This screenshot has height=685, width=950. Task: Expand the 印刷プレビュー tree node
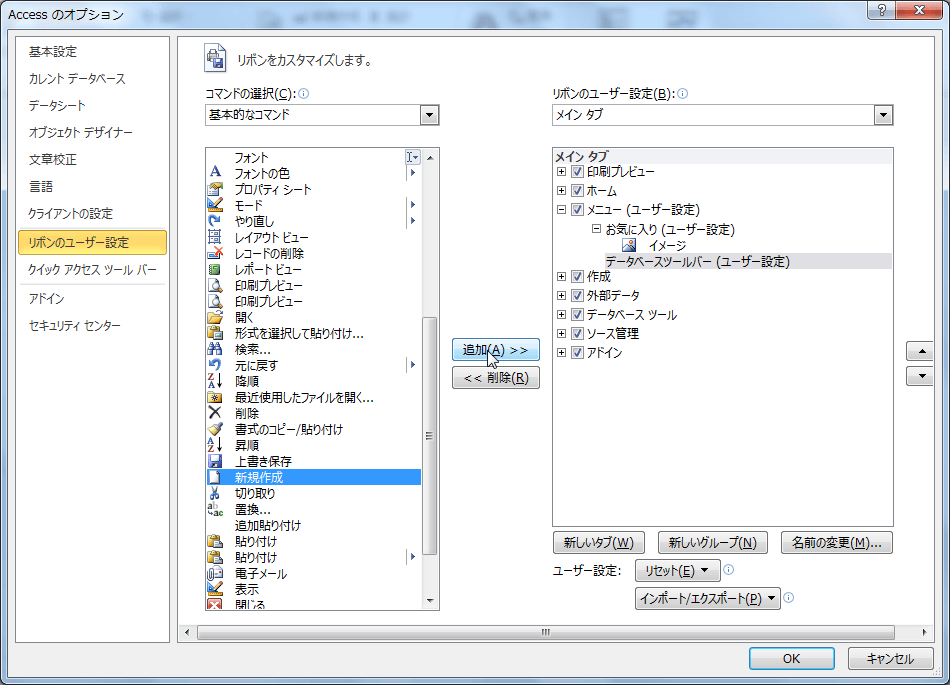(562, 171)
